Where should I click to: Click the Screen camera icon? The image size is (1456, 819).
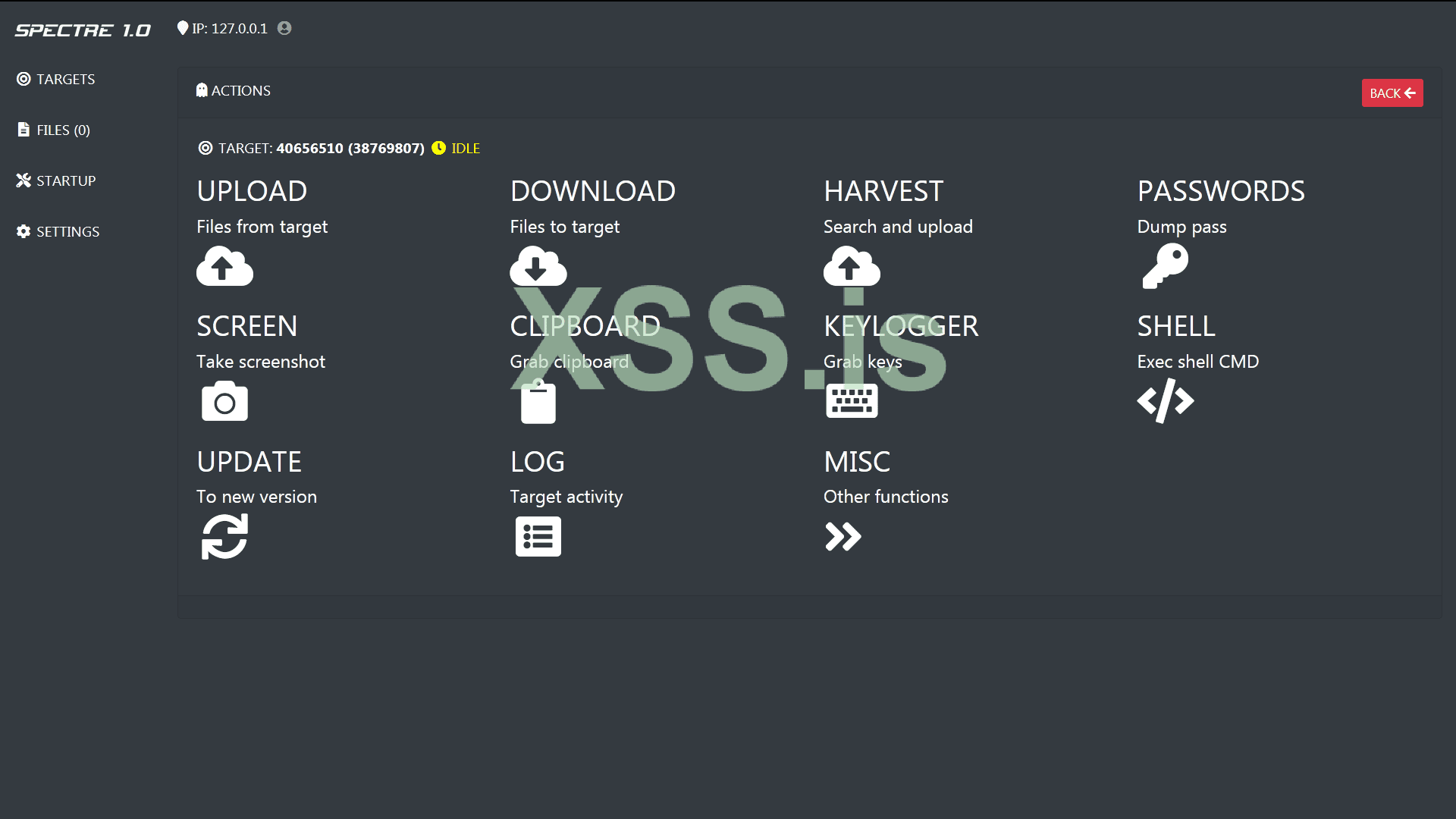224,401
